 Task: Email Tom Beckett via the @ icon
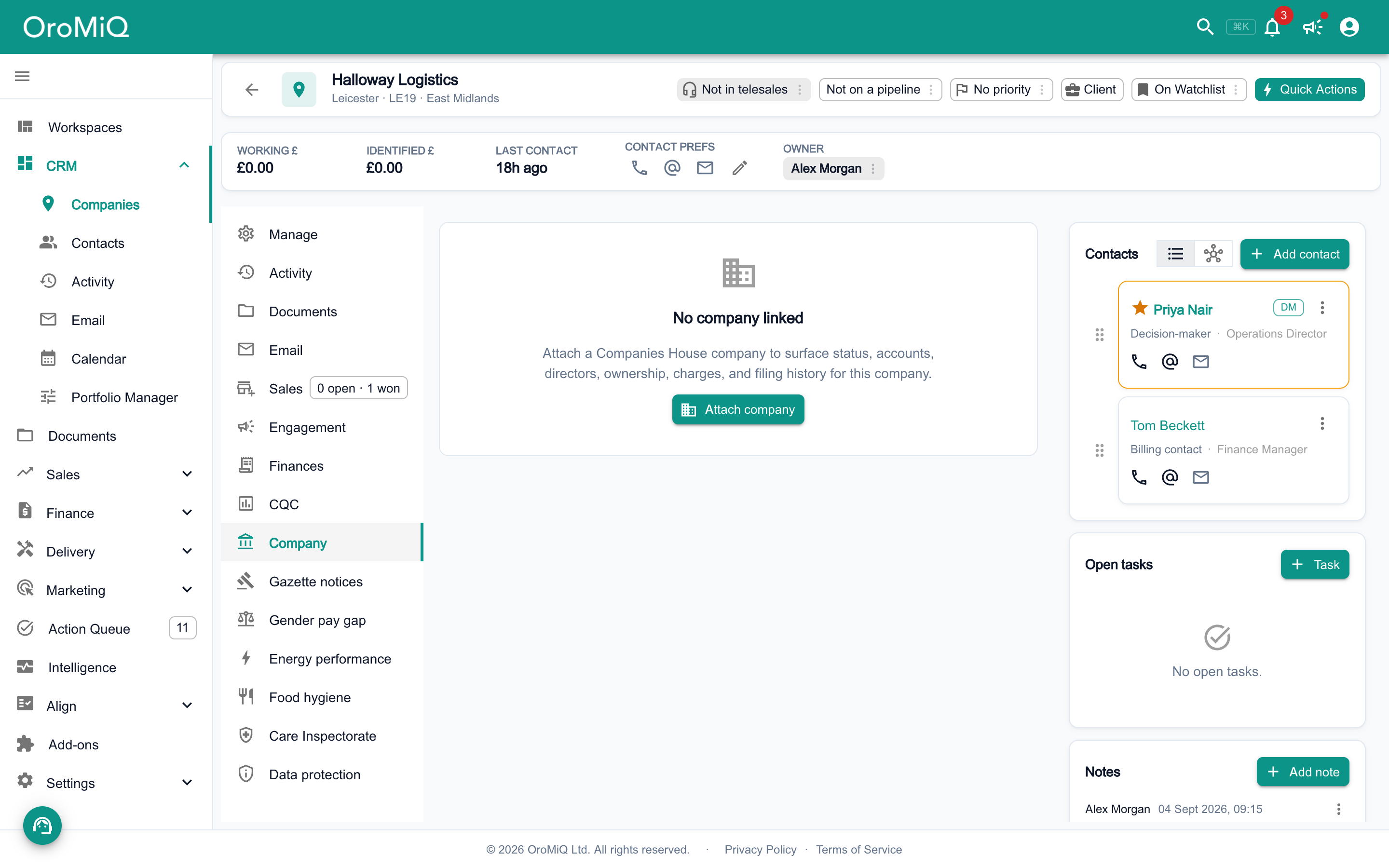coord(1170,477)
